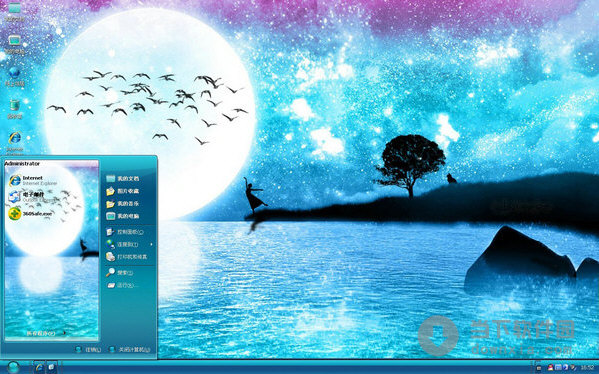Open My Pictures (图片收藏) folder
The width and height of the screenshot is (599, 374).
click(x=122, y=191)
